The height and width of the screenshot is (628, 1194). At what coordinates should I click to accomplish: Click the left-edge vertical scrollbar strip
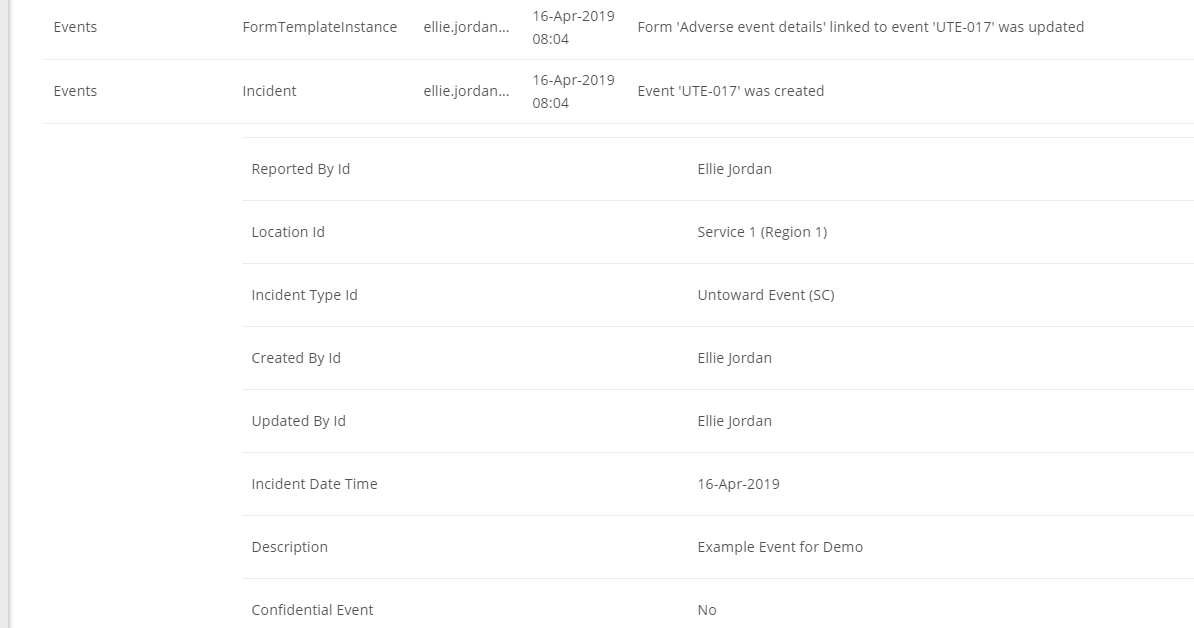5,314
